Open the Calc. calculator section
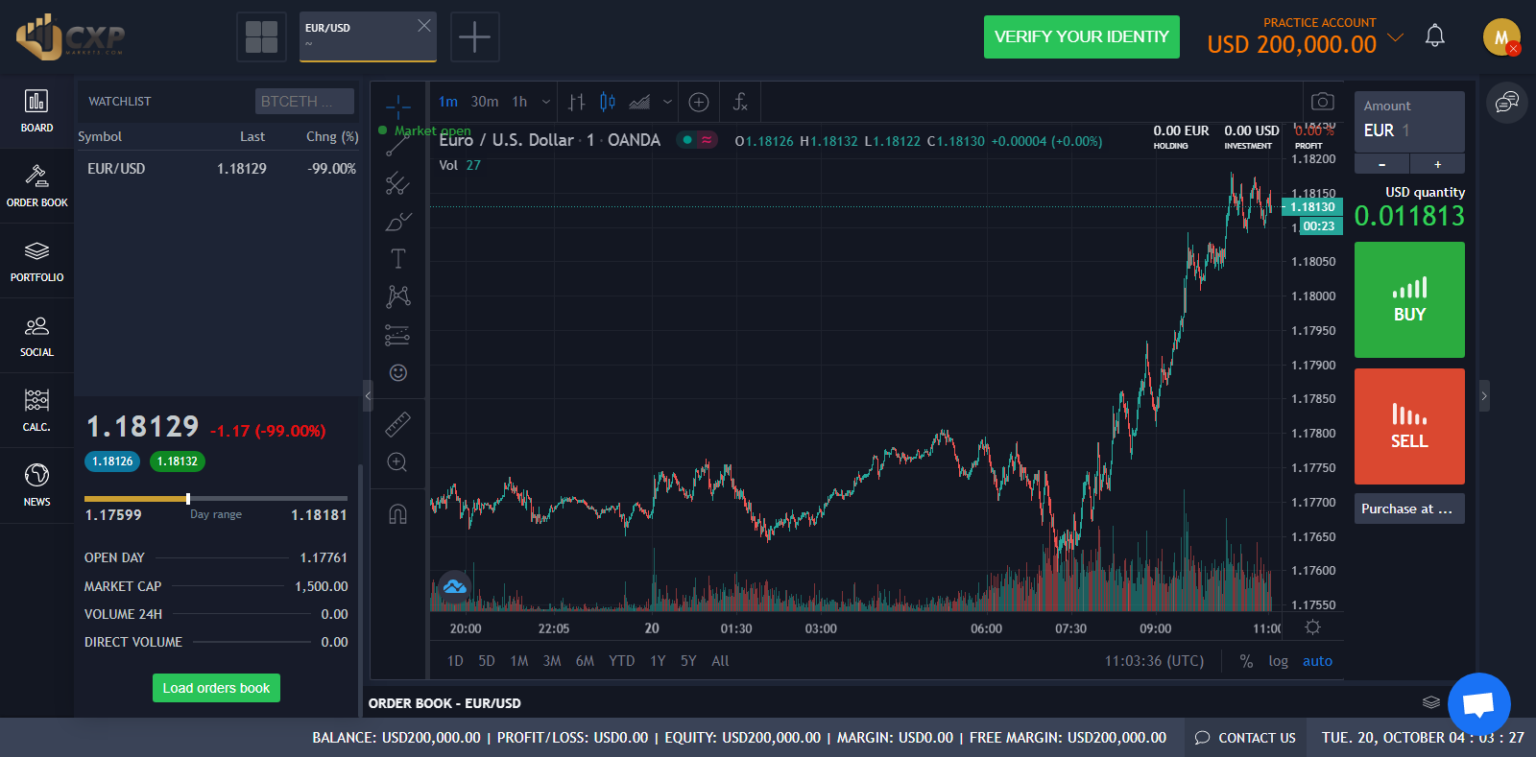 click(x=37, y=411)
